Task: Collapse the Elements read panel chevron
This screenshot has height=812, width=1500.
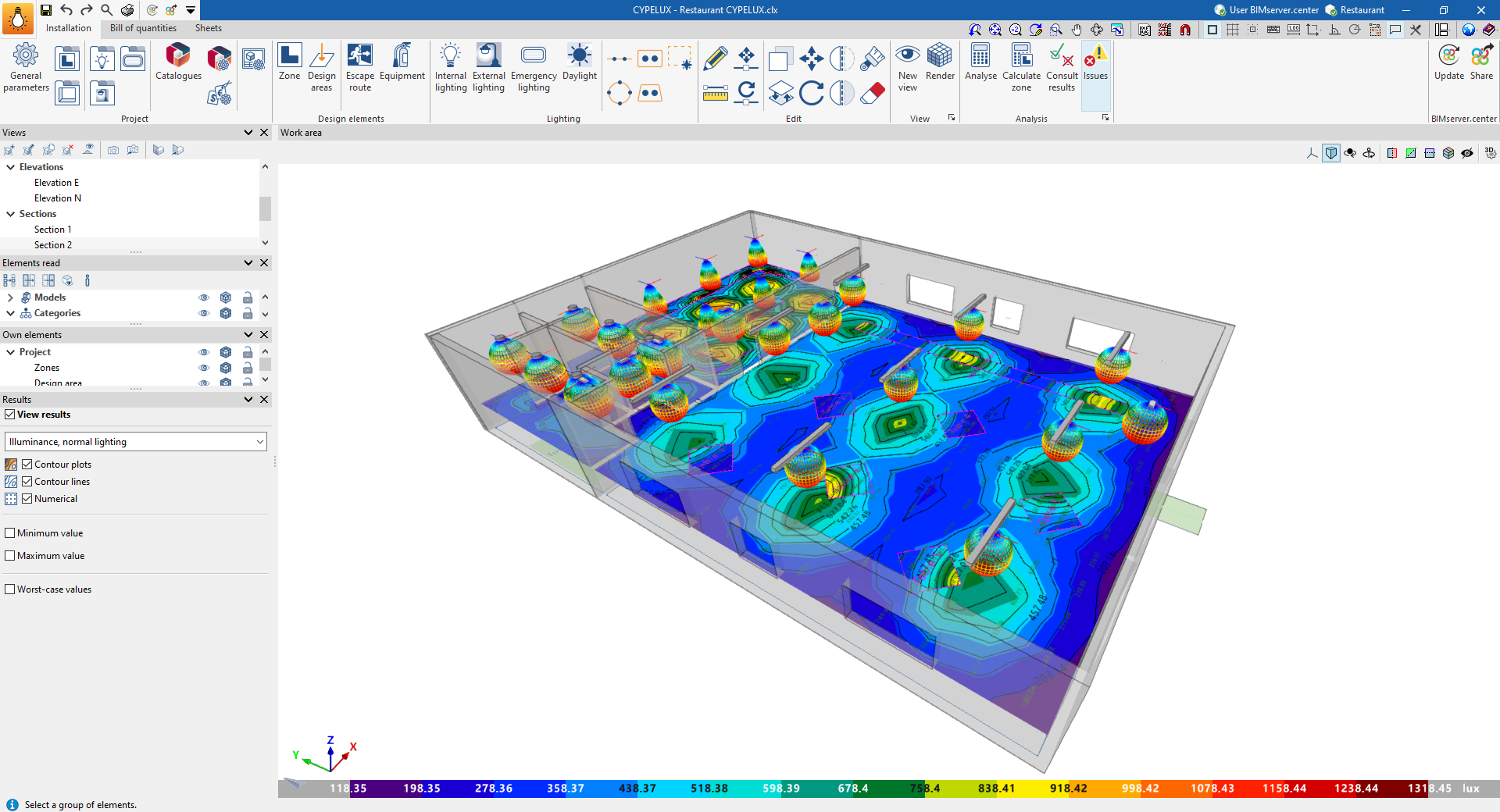Action: pos(248,263)
